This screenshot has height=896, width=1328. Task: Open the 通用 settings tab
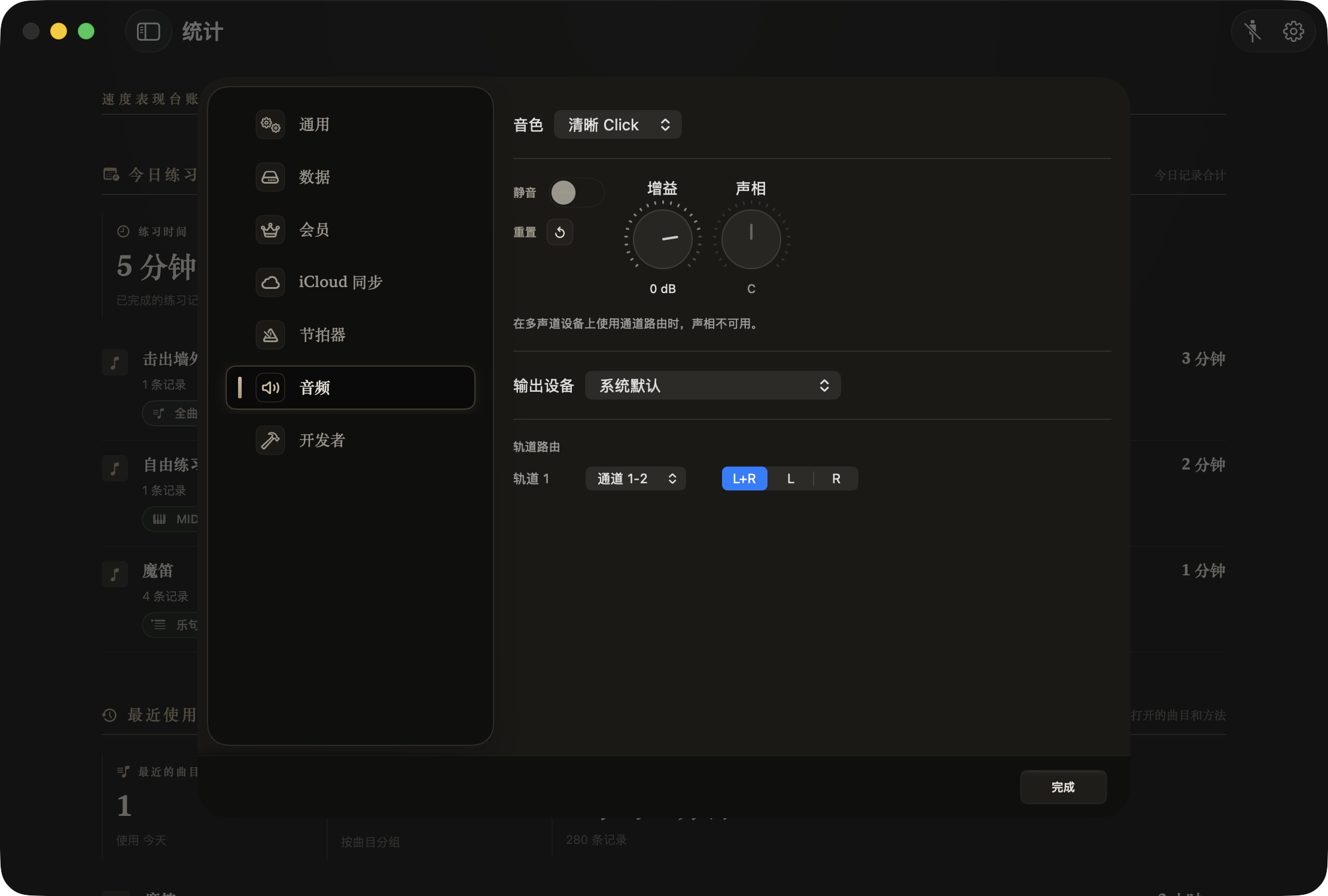coord(351,124)
